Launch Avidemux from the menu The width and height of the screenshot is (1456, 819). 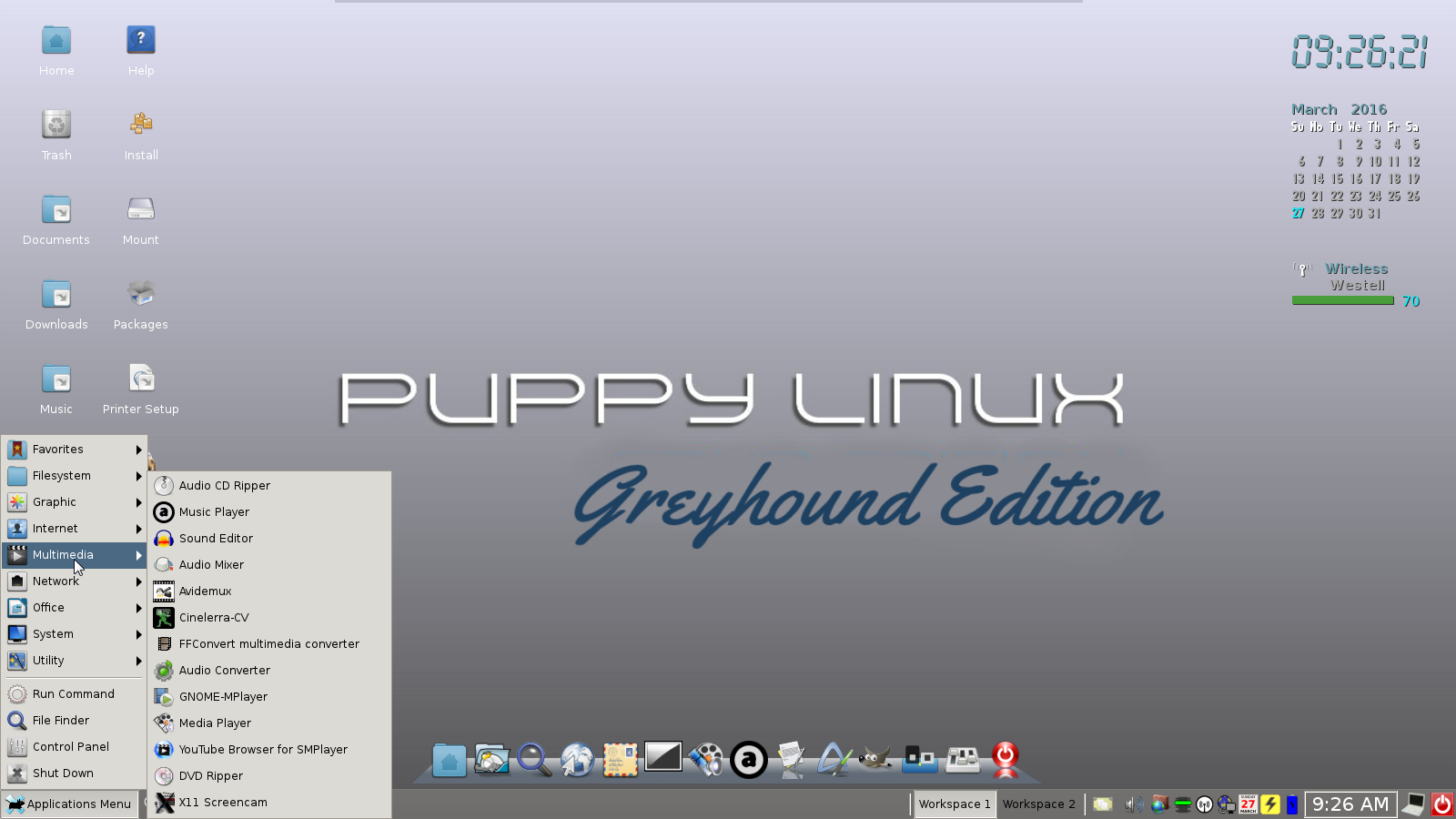tap(269, 591)
